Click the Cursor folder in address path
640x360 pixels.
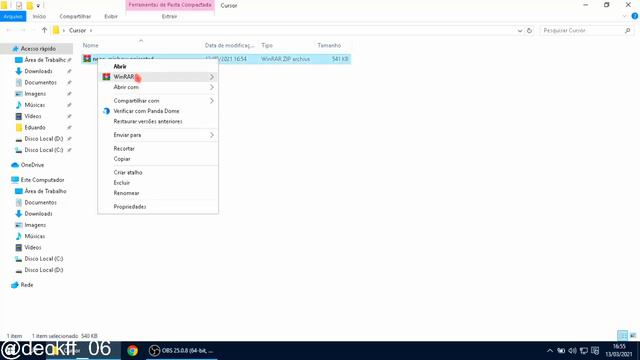(x=77, y=31)
